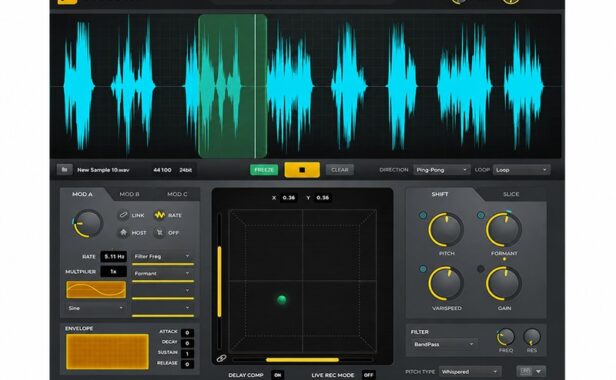Click the stop playback button

(x=302, y=170)
